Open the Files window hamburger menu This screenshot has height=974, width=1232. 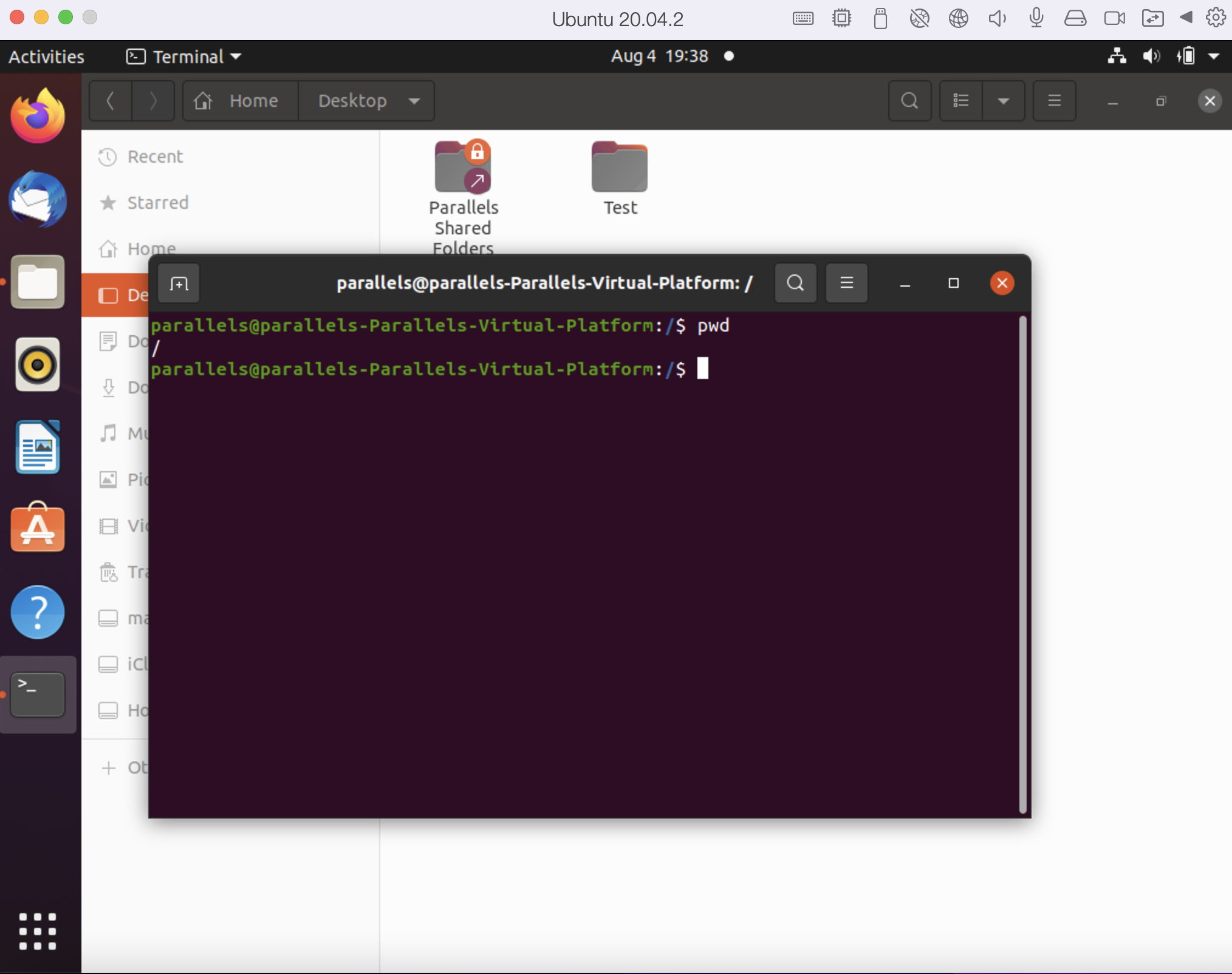[x=1055, y=101]
